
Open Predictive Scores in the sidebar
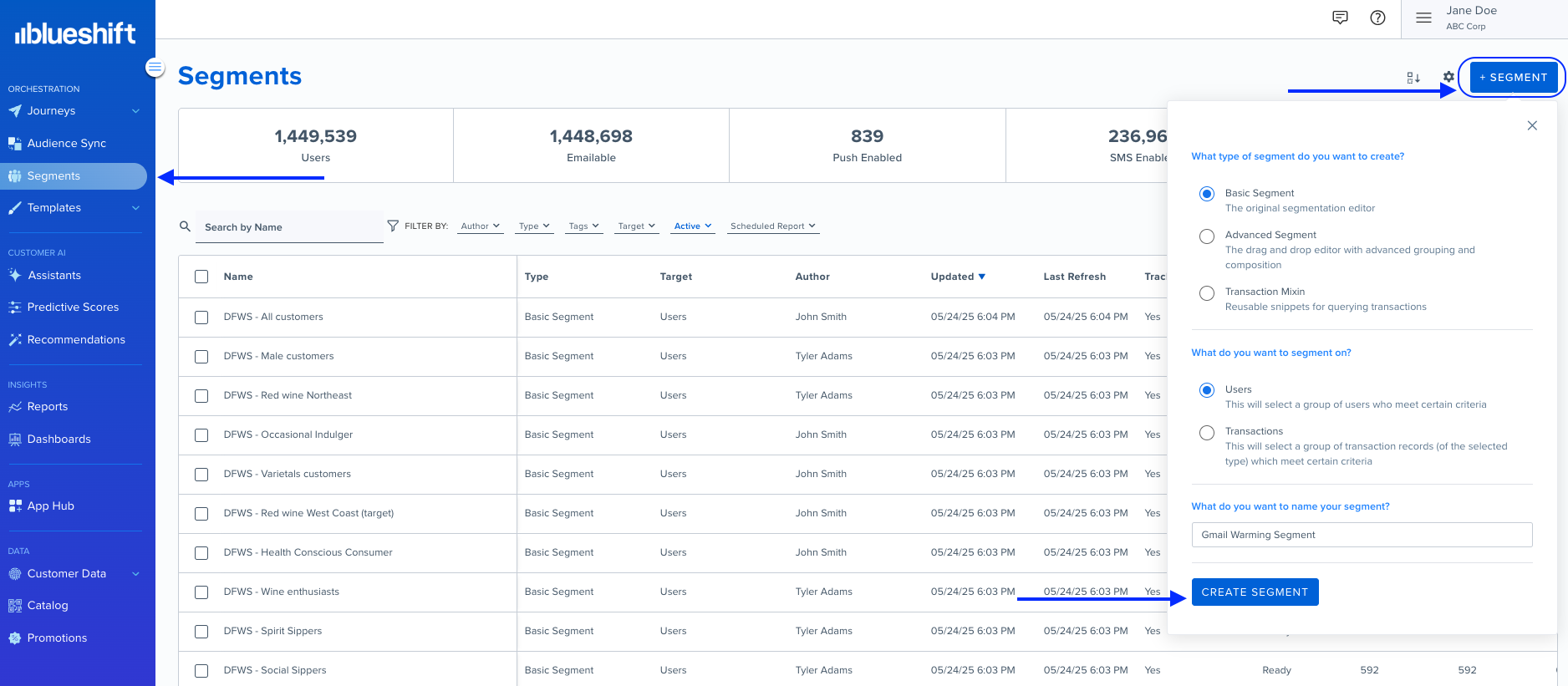pyautogui.click(x=74, y=307)
